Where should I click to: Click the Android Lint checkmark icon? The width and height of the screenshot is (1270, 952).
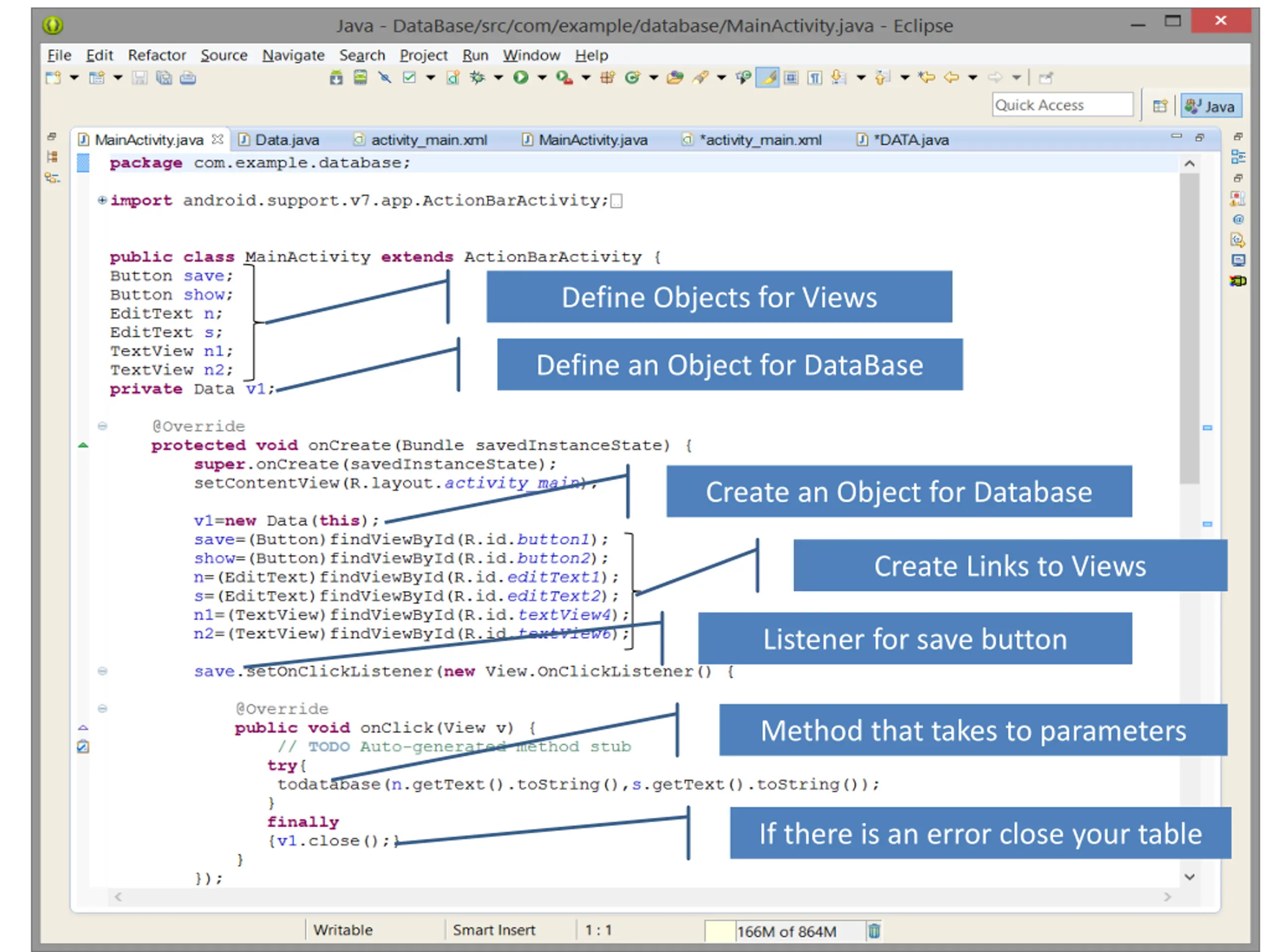click(x=409, y=77)
